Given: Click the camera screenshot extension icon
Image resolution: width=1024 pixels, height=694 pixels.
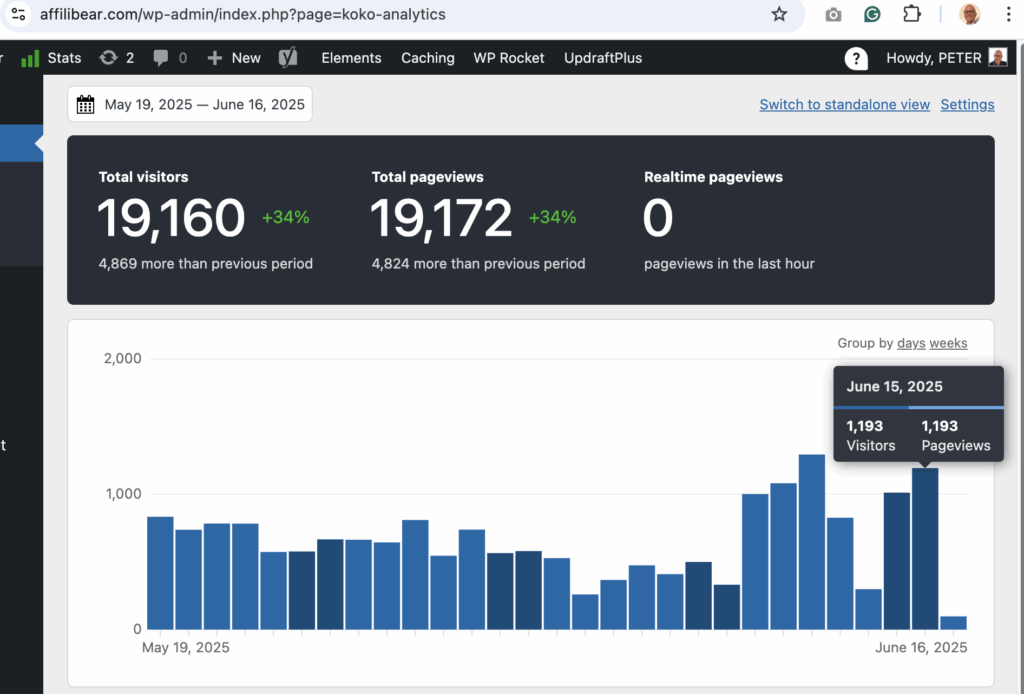Looking at the screenshot, I should click(833, 15).
